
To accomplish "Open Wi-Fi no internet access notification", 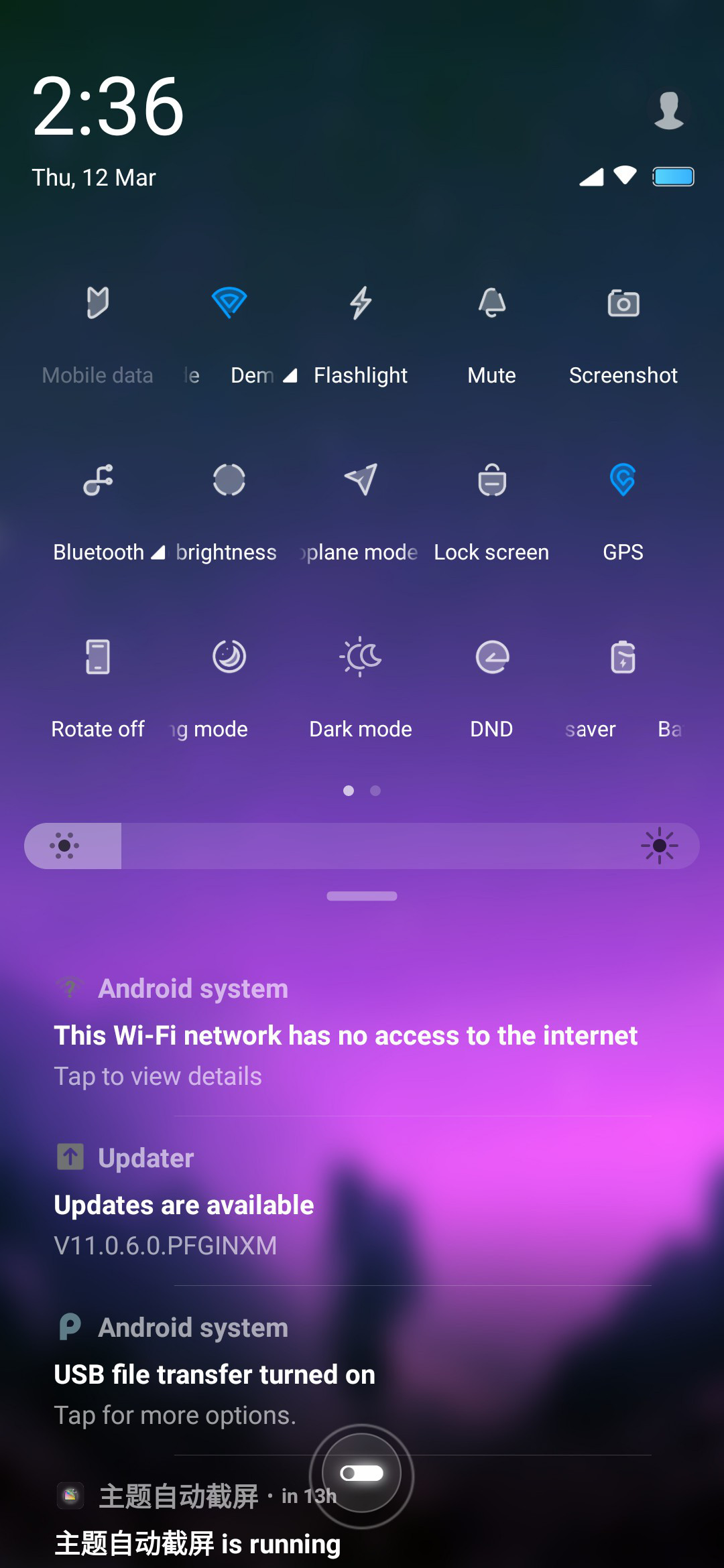I will (x=362, y=1032).
